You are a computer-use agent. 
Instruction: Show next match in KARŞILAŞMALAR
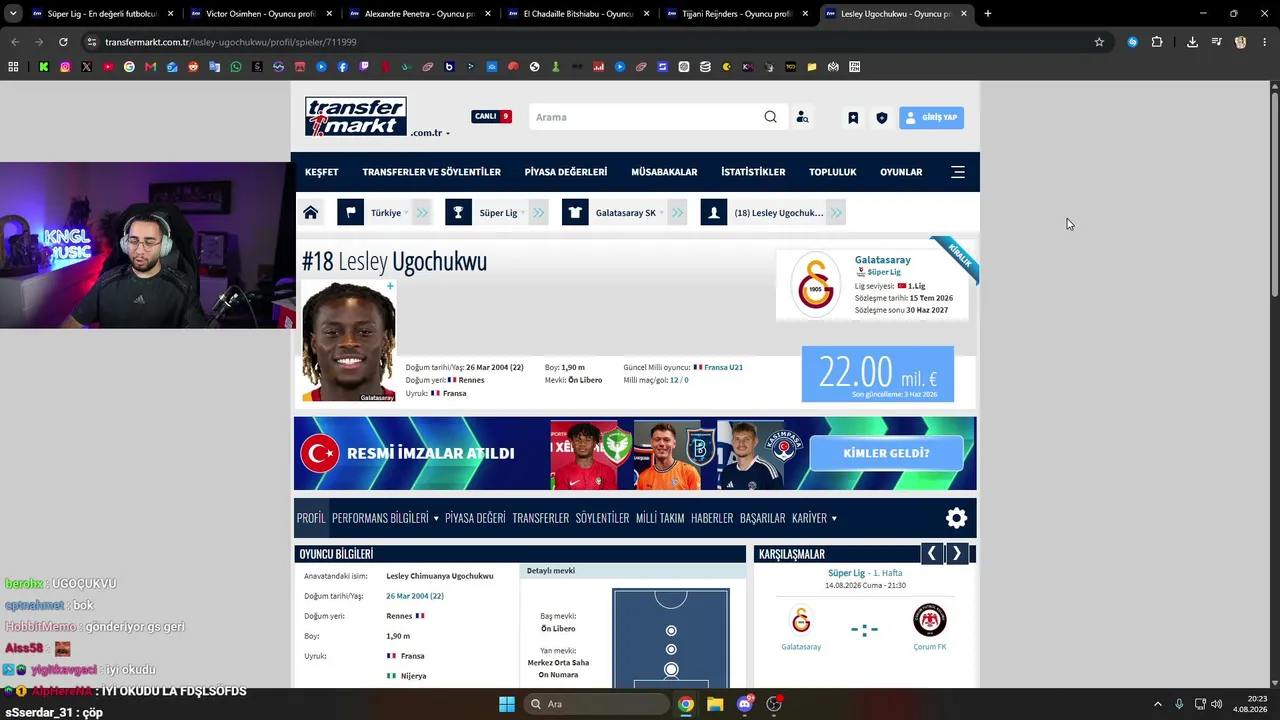tap(956, 553)
